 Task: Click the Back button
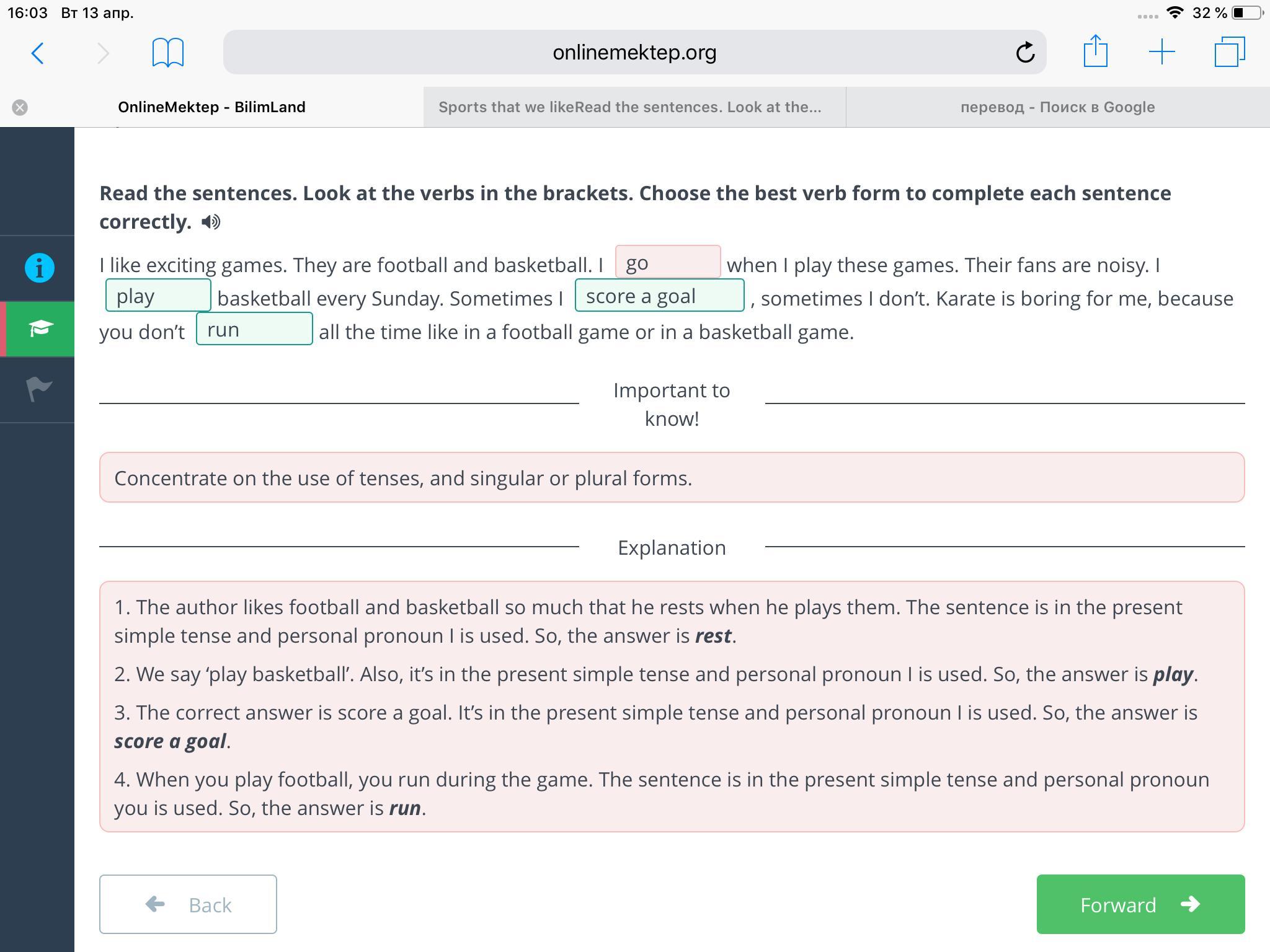pos(188,904)
